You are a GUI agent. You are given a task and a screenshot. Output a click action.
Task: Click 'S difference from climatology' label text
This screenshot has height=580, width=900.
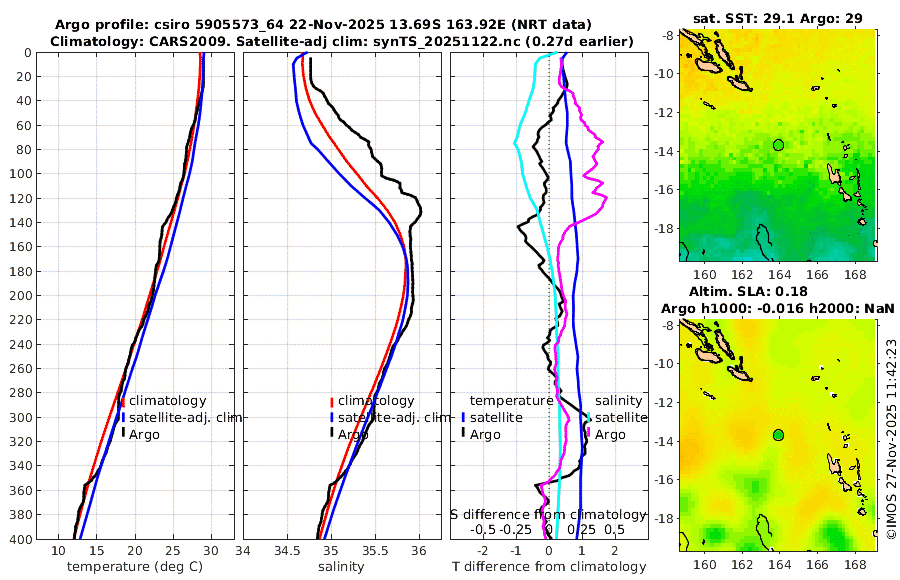pyautogui.click(x=548, y=515)
